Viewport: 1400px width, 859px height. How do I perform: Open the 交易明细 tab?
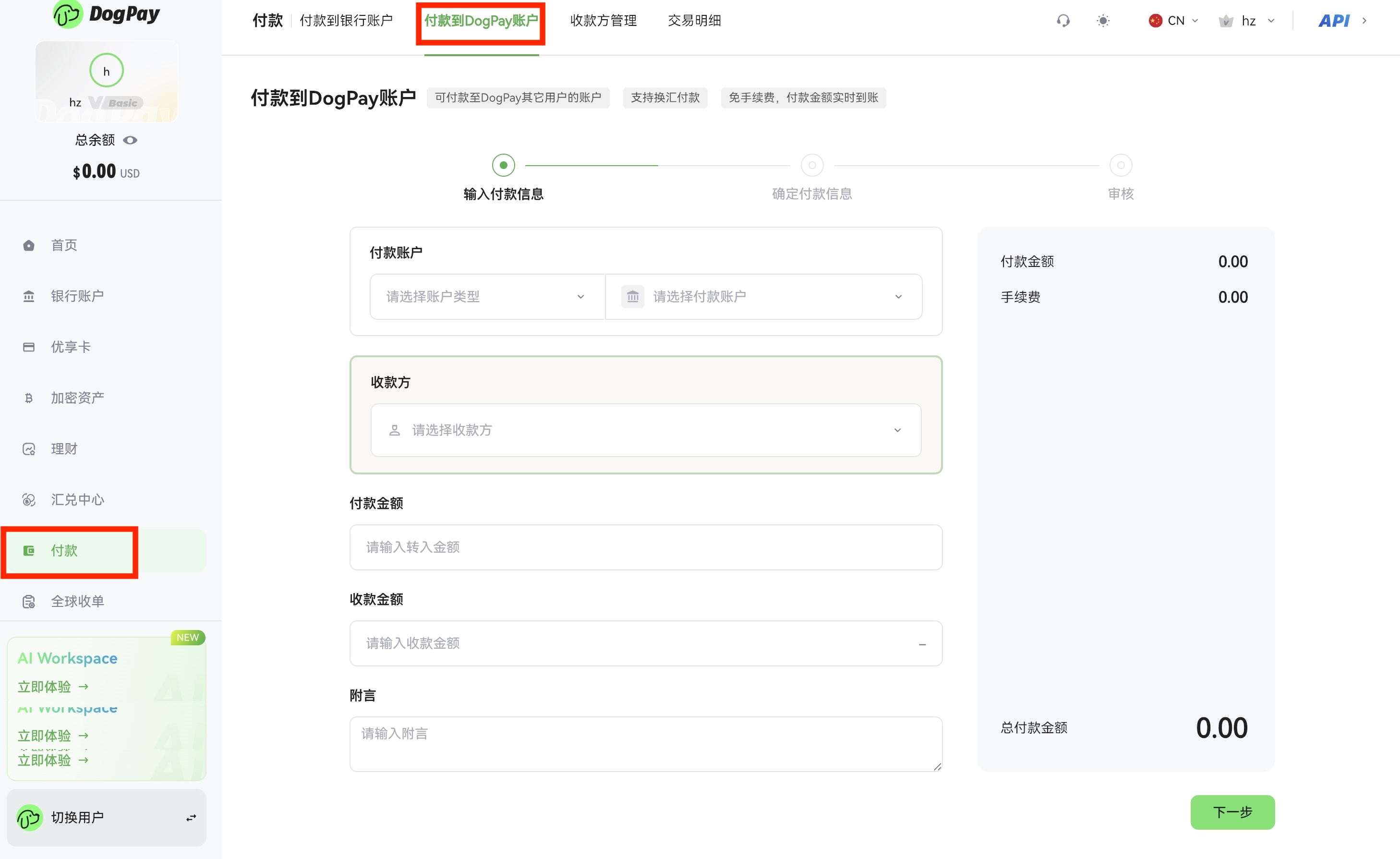click(694, 21)
